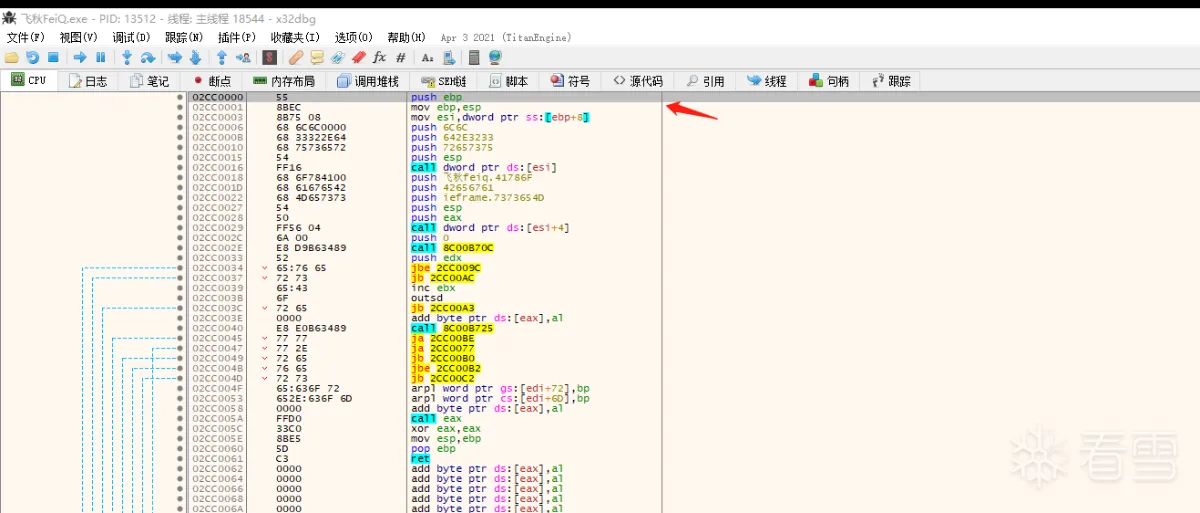Open the Variables hash icon
The height and width of the screenshot is (513, 1200).
(x=400, y=57)
